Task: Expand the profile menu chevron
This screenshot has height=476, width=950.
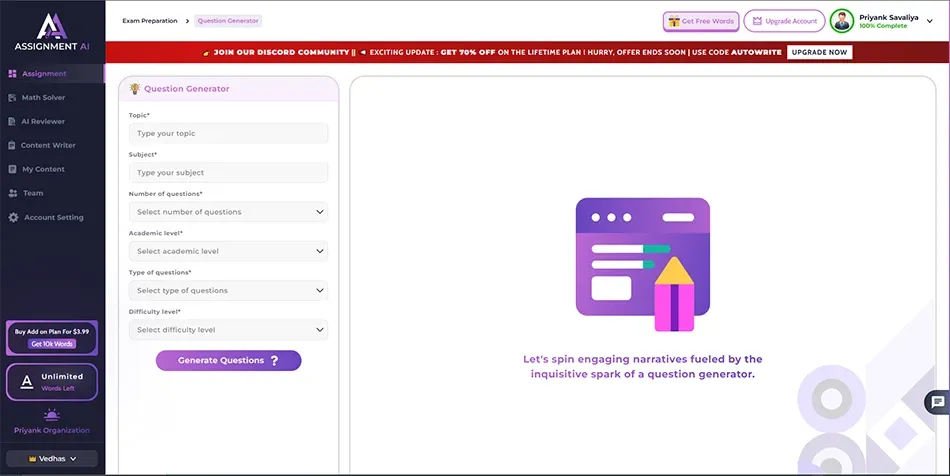Action: (930, 21)
